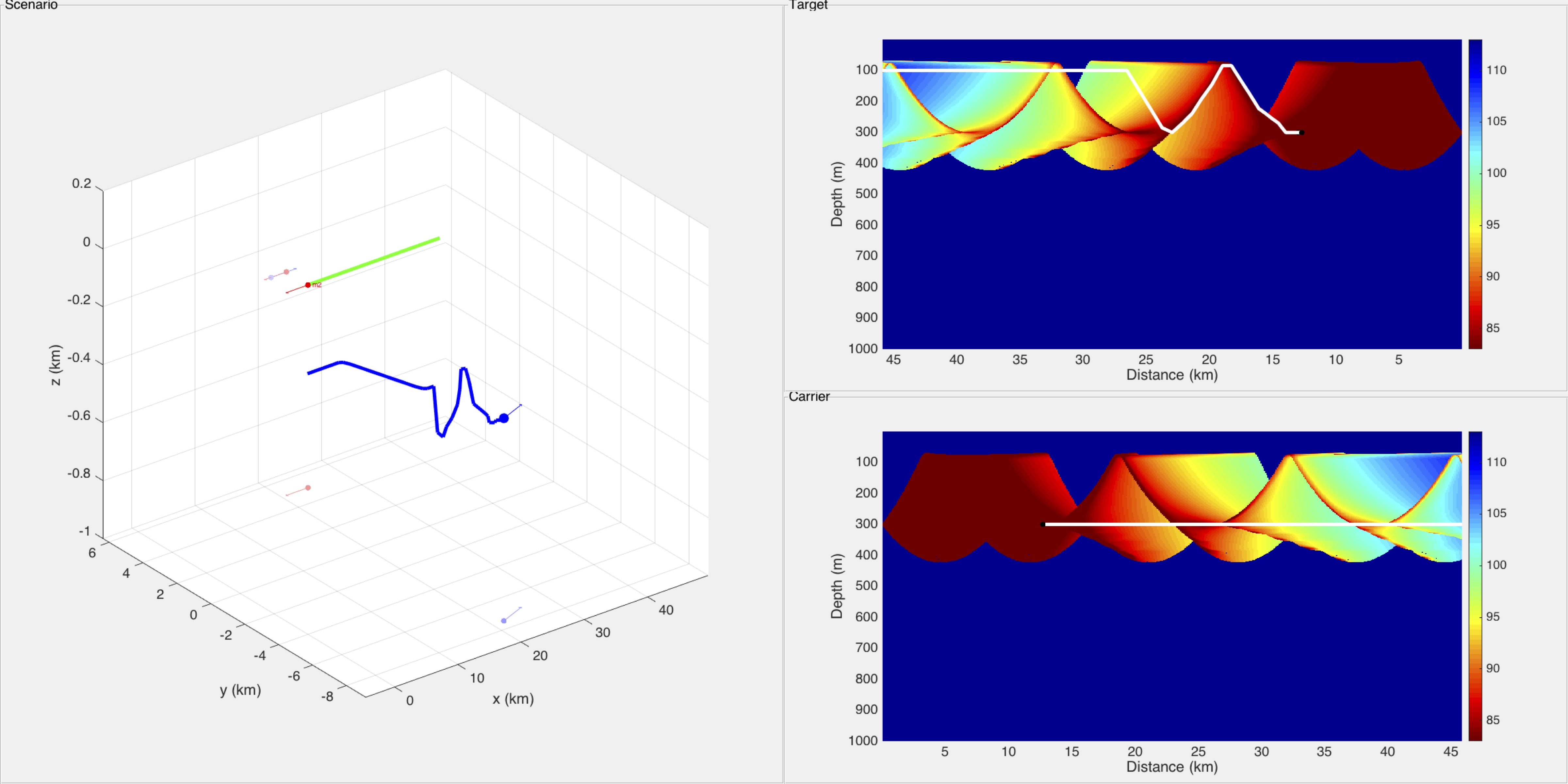Click the "z (km)" axis label
The width and height of the screenshot is (1568, 784).
coord(55,365)
